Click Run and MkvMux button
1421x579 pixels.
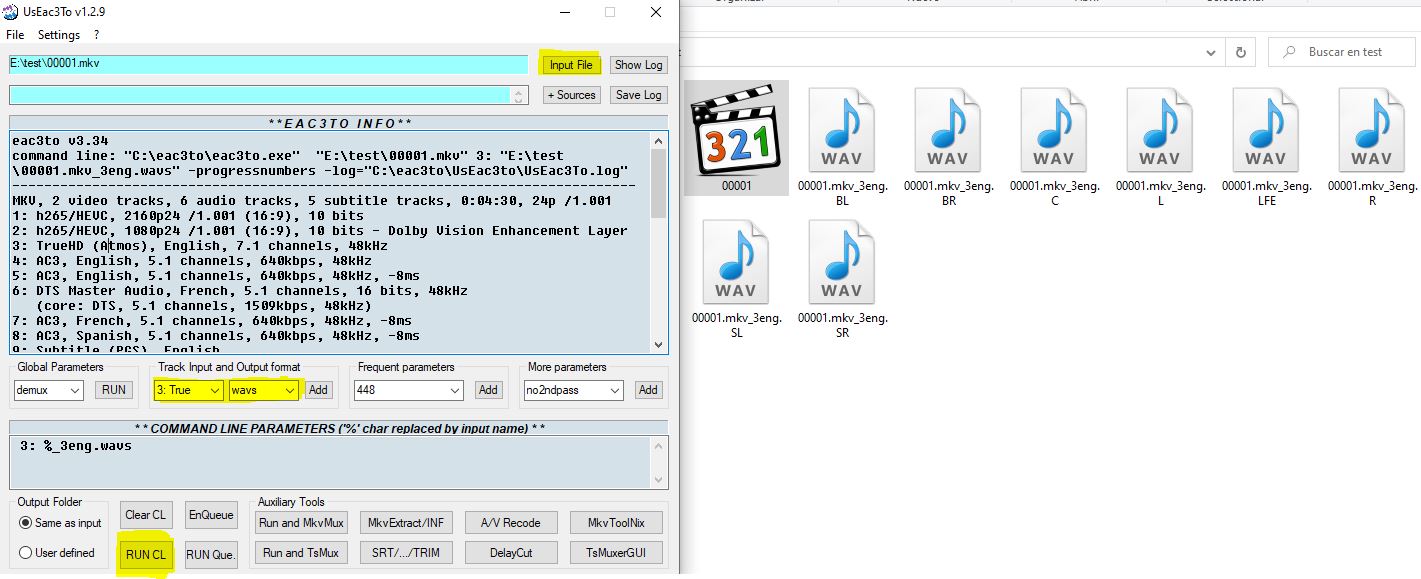[301, 523]
